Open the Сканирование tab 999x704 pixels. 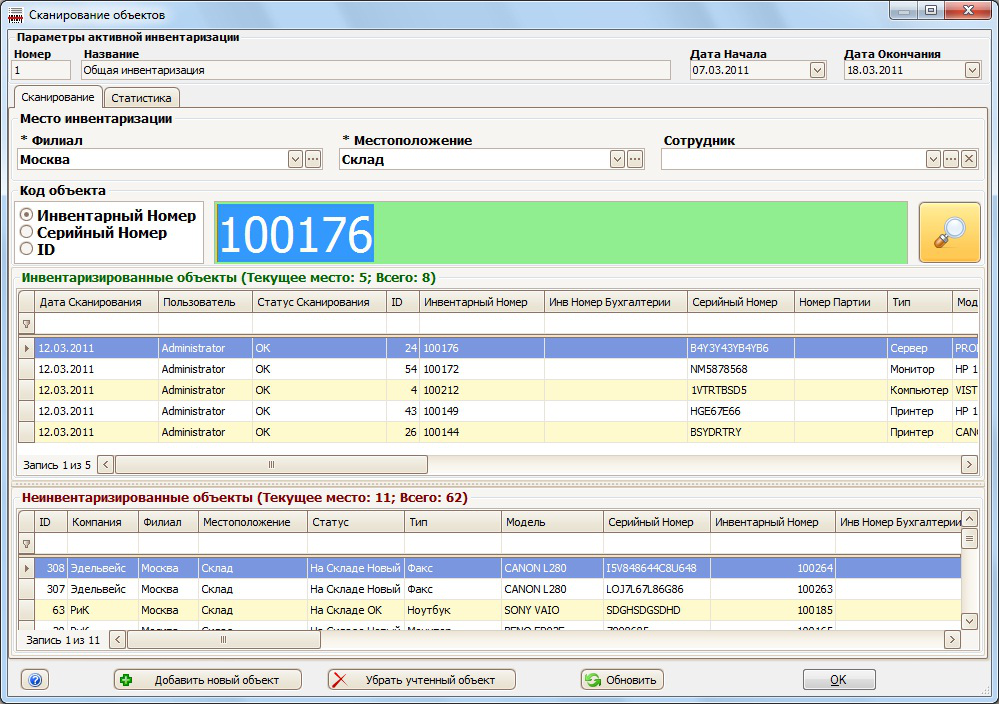coord(57,97)
